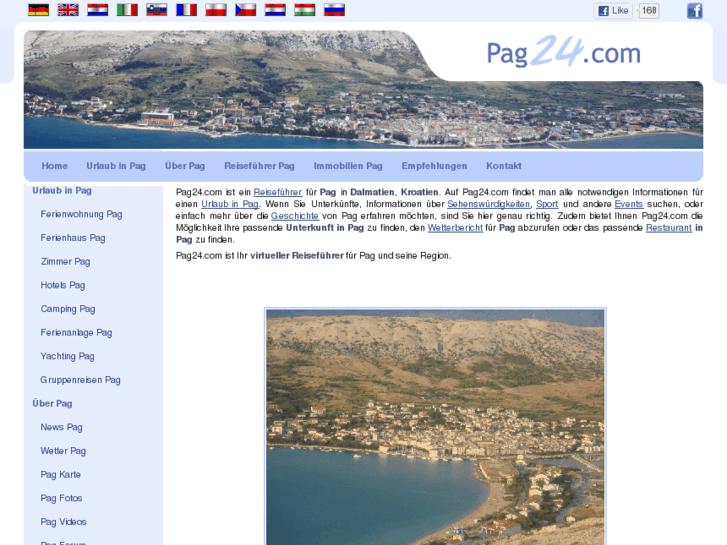727x545 pixels.
Task: Open Yachting Pag sidebar link
Action: [x=67, y=356]
